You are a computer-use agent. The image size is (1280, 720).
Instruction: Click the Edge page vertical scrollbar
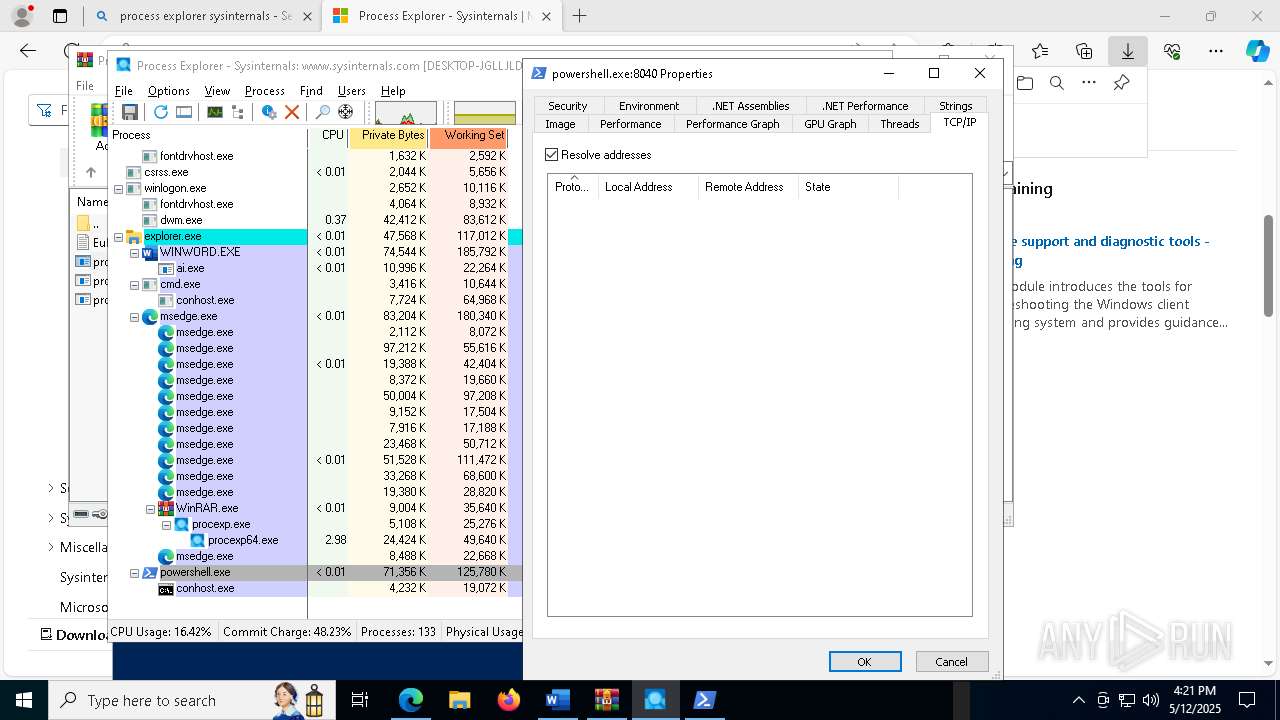(1269, 265)
